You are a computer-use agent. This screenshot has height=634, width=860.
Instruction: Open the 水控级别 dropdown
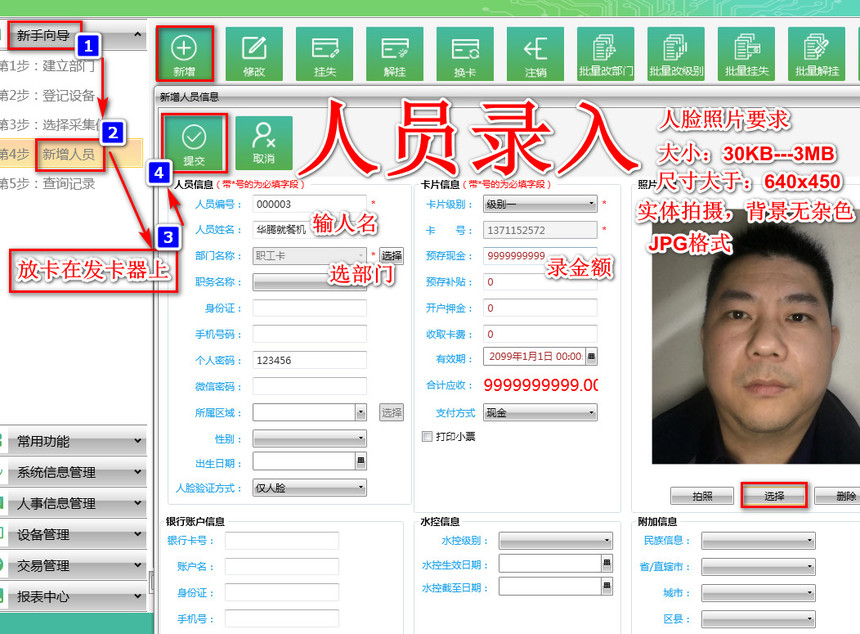(556, 541)
